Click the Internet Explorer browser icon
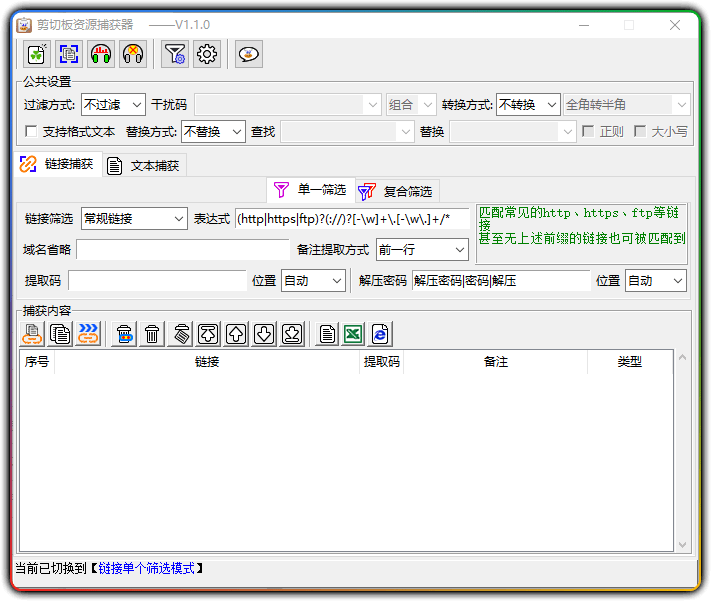This screenshot has width=711, height=601. click(x=380, y=334)
